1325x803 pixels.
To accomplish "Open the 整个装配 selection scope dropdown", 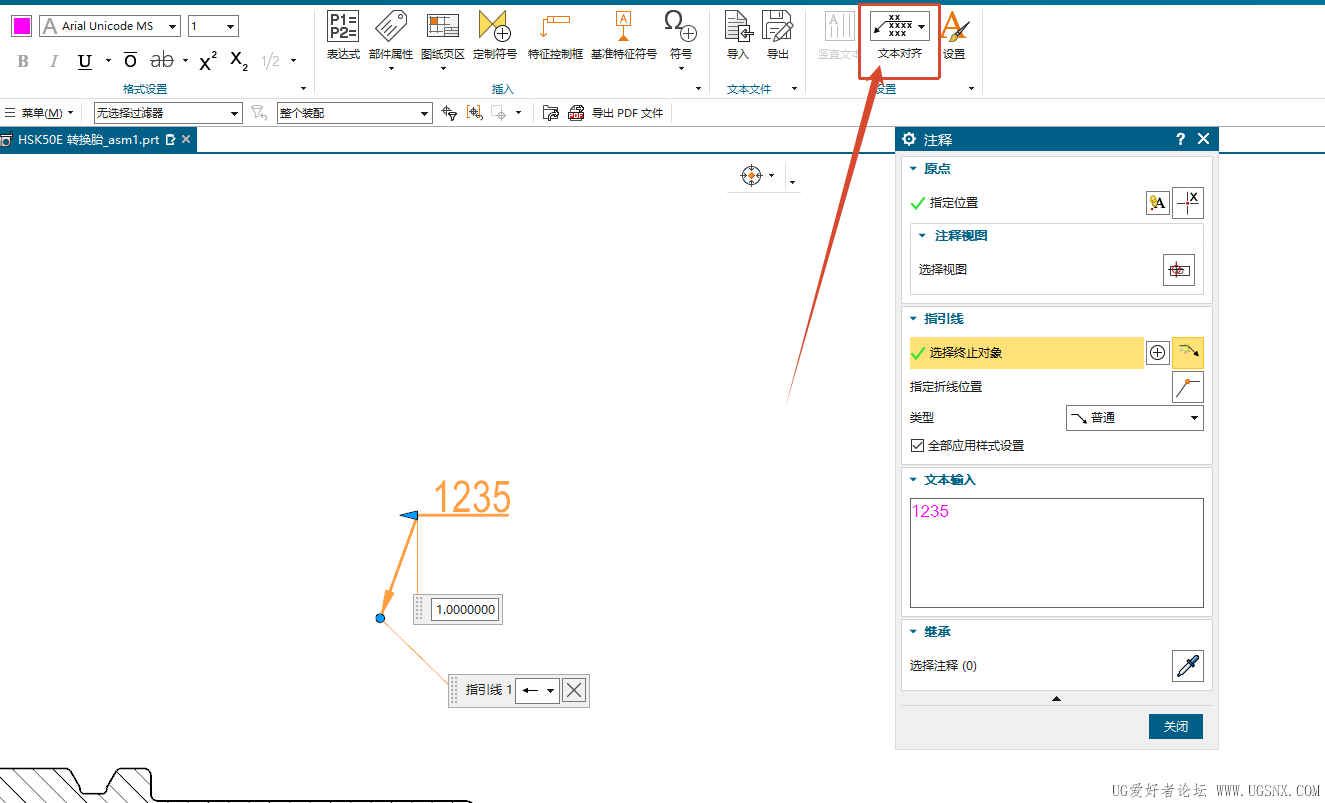I will [x=354, y=113].
